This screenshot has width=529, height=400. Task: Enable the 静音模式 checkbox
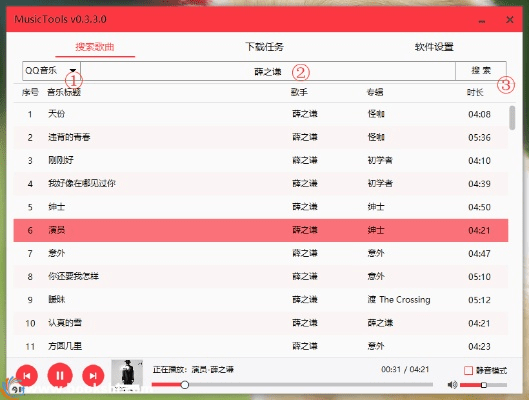click(x=468, y=370)
